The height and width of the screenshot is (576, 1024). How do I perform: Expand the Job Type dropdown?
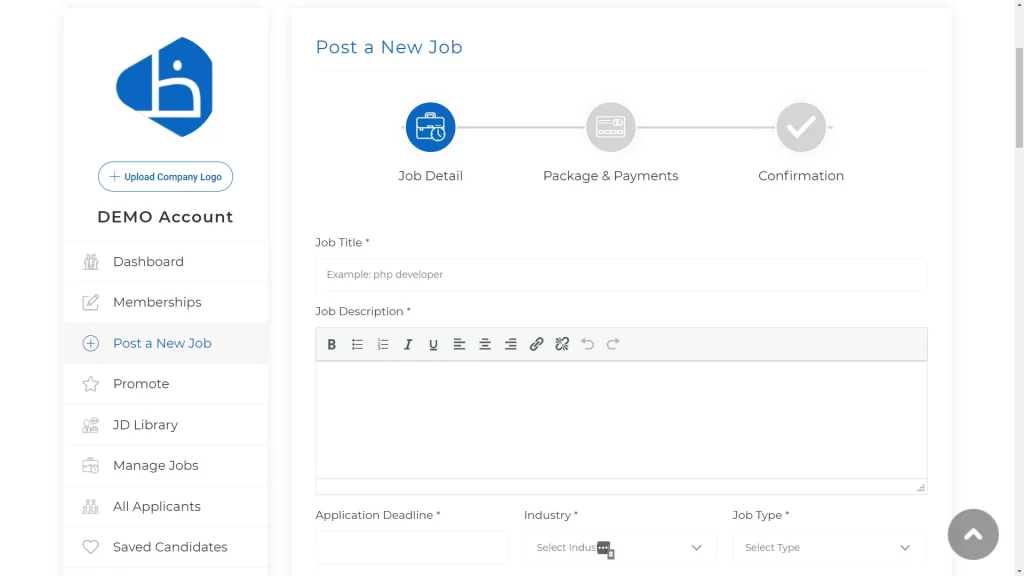(x=828, y=547)
